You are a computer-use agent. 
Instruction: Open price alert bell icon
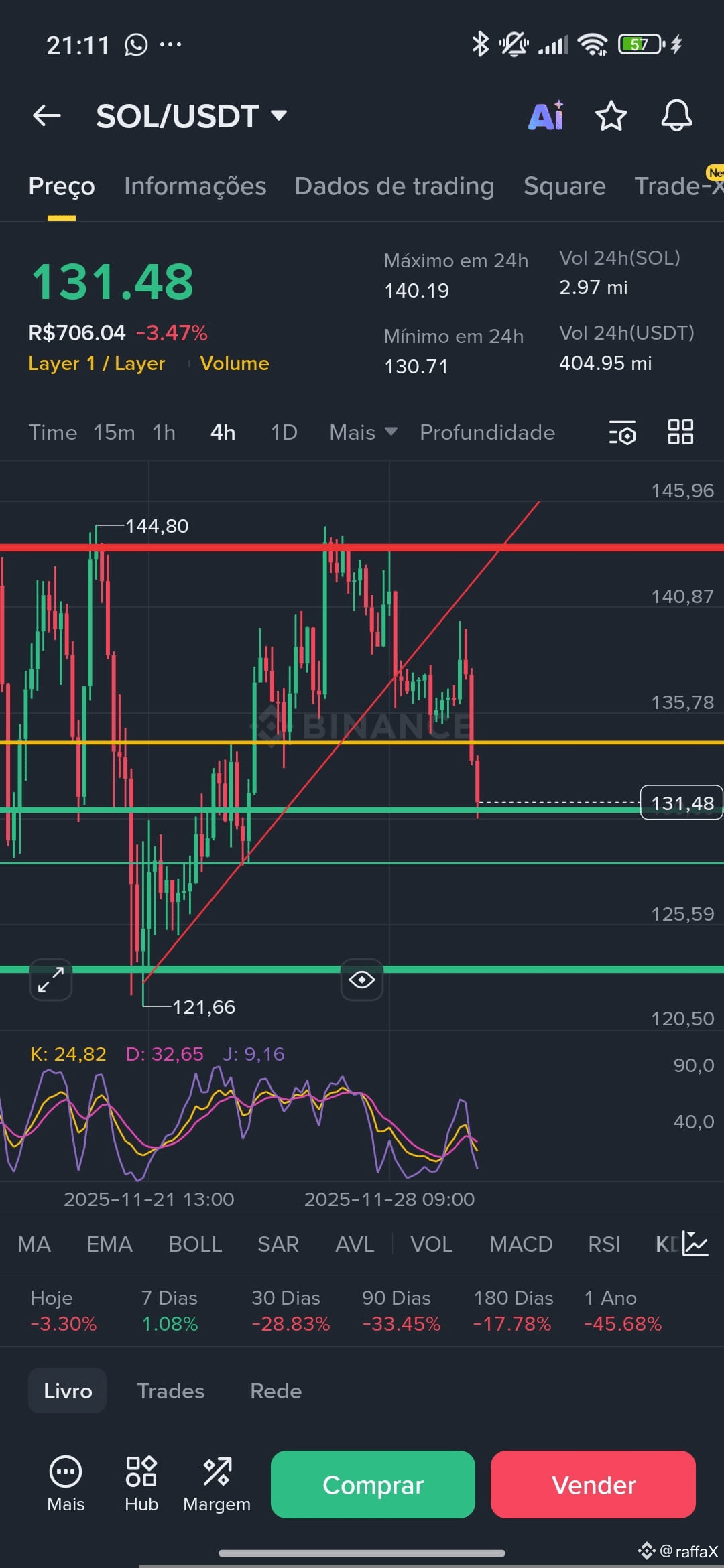pyautogui.click(x=676, y=115)
